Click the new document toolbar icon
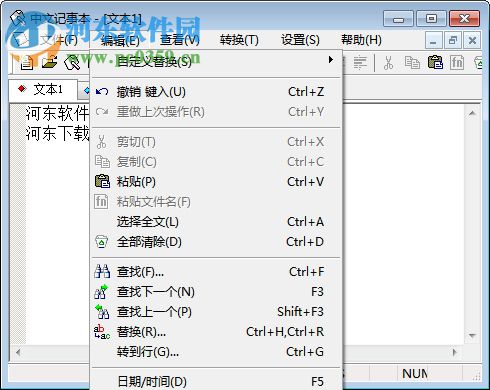 (27, 63)
